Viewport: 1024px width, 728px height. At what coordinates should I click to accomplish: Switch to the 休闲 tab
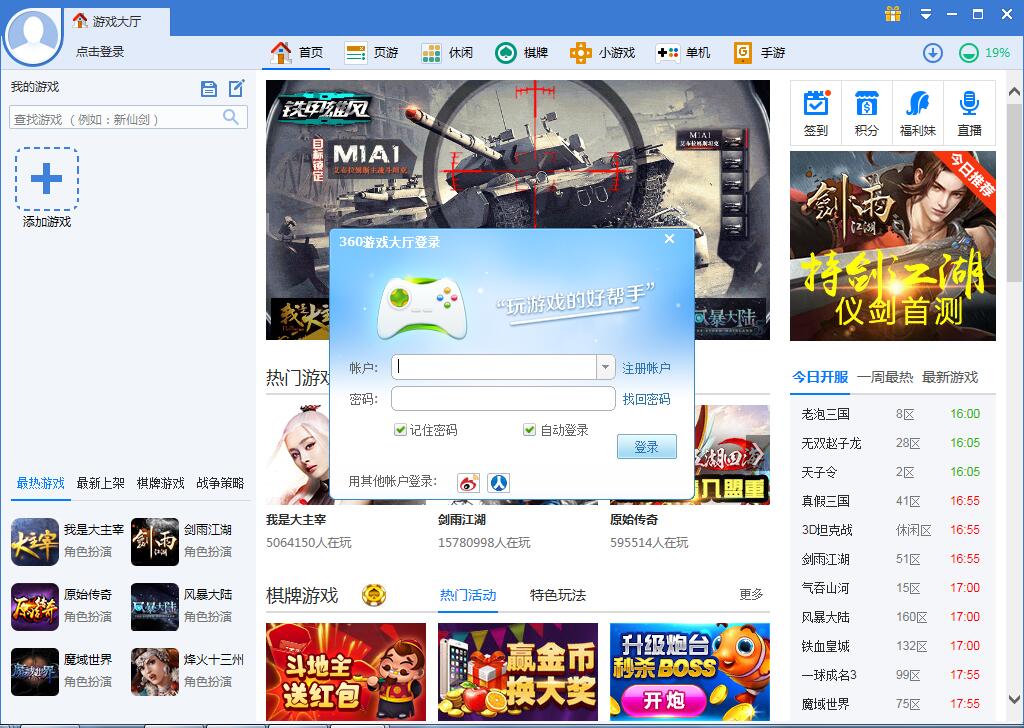coord(447,53)
